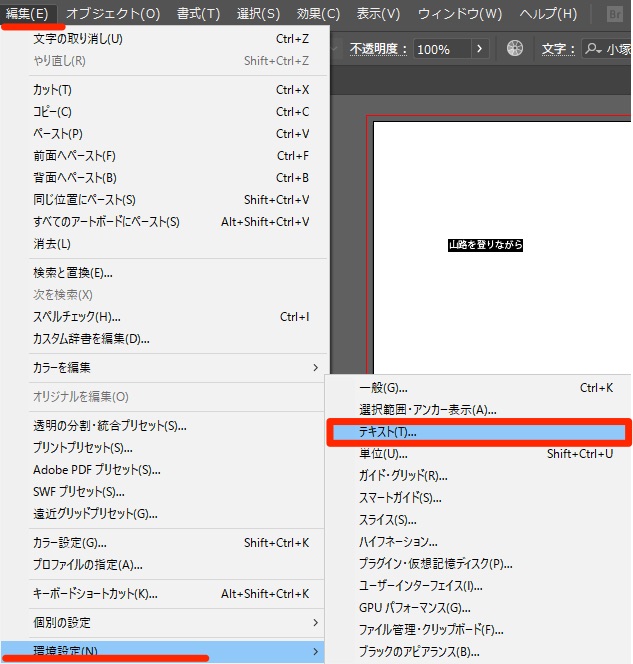Select スマートガイド(S)...
The height and width of the screenshot is (664, 633).
478,498
